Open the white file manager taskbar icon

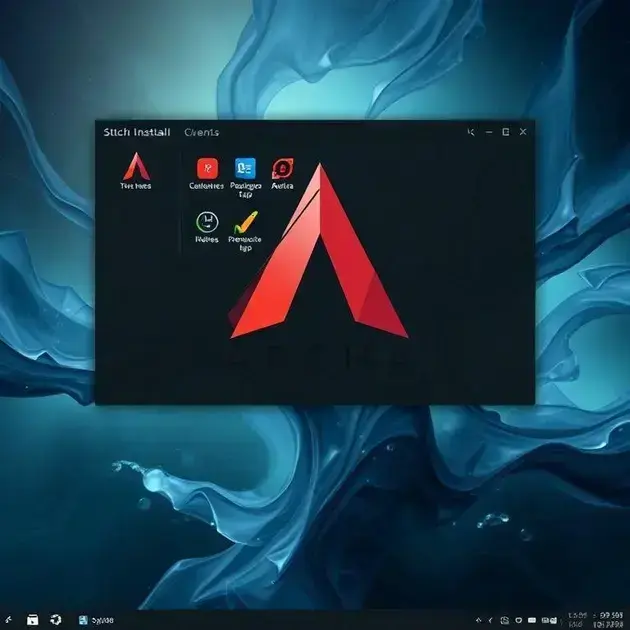point(33,620)
